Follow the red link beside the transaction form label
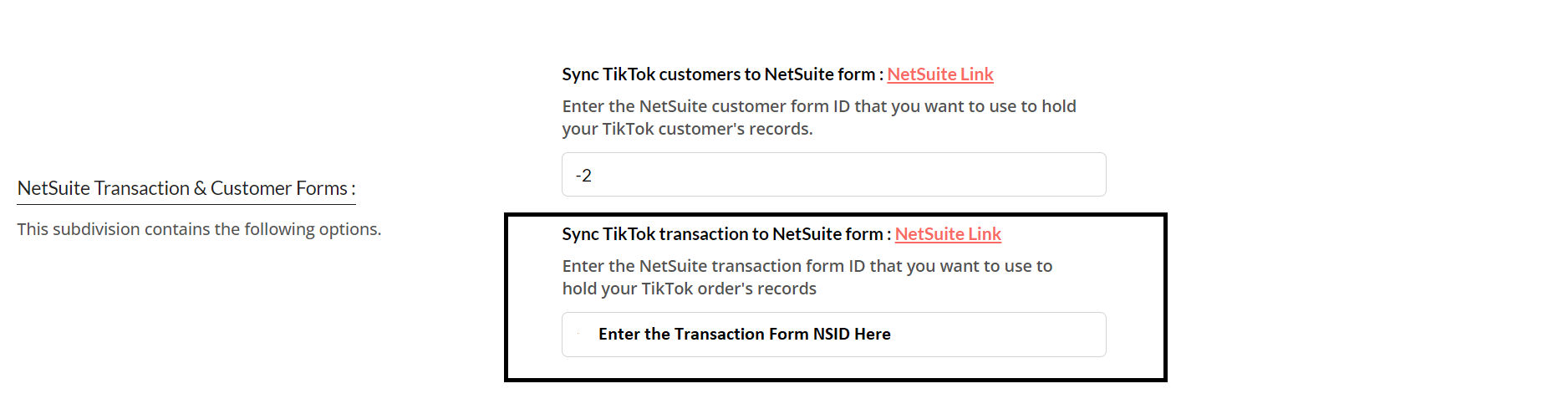The width and height of the screenshot is (1568, 404). coord(948,234)
